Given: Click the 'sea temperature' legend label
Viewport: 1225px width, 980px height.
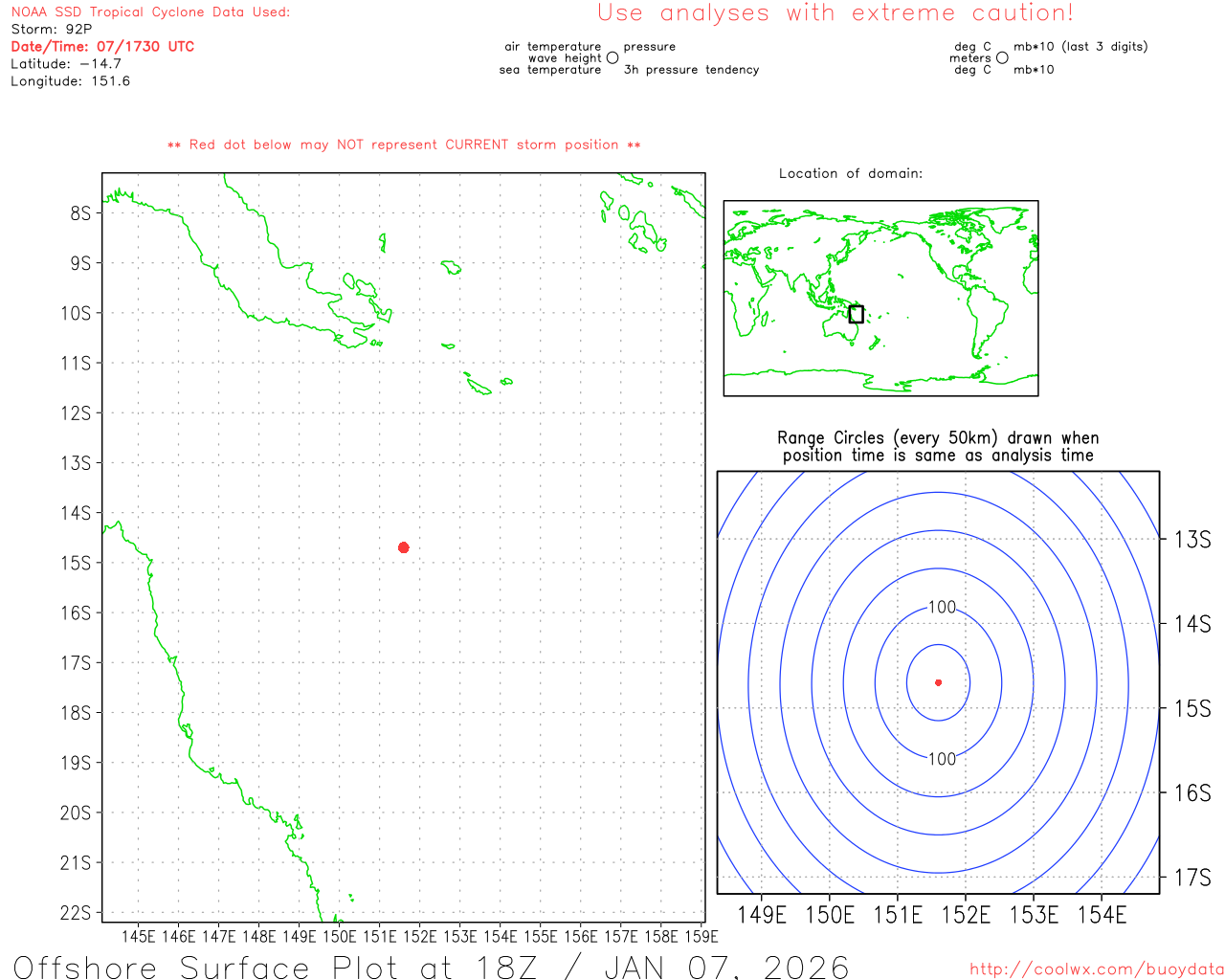Looking at the screenshot, I should pos(550,70).
